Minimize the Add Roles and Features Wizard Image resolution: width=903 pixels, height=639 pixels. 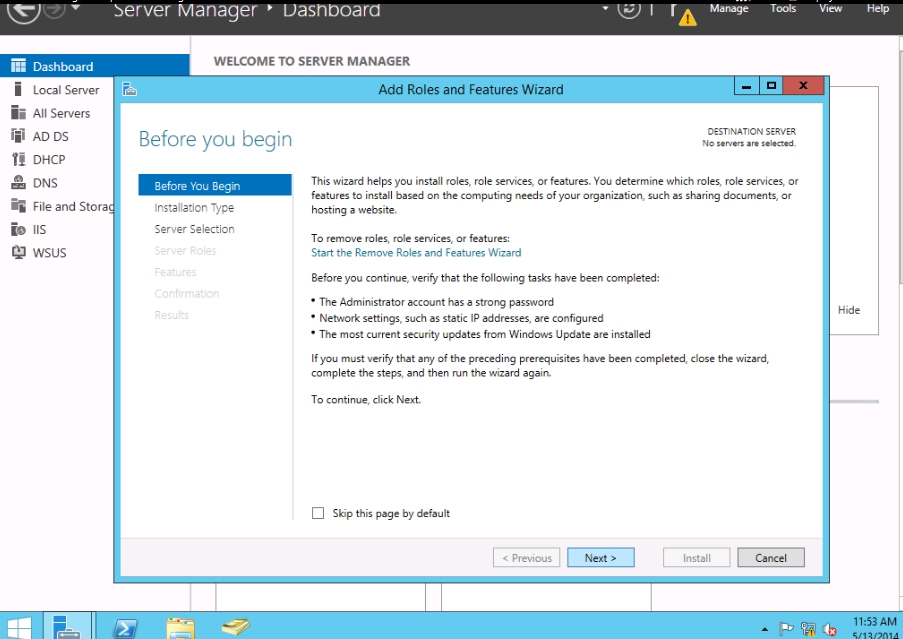coord(746,86)
